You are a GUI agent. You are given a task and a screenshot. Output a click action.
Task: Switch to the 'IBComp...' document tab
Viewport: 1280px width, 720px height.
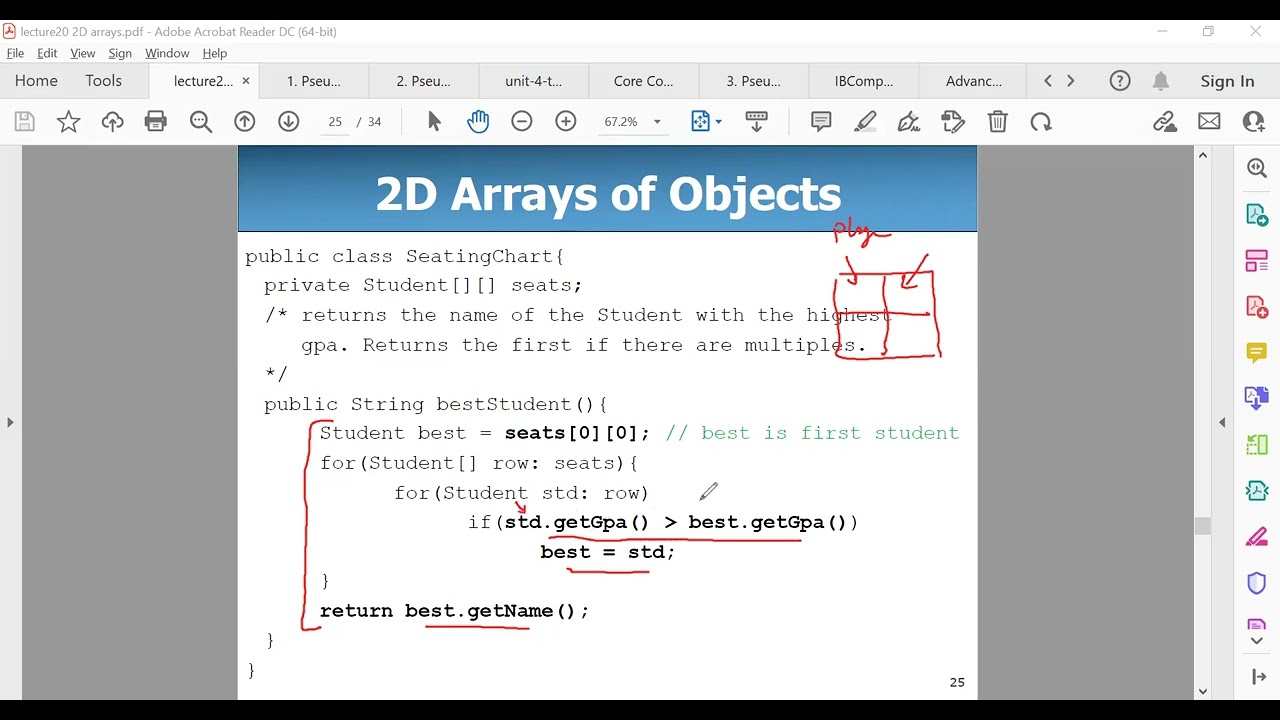864,81
